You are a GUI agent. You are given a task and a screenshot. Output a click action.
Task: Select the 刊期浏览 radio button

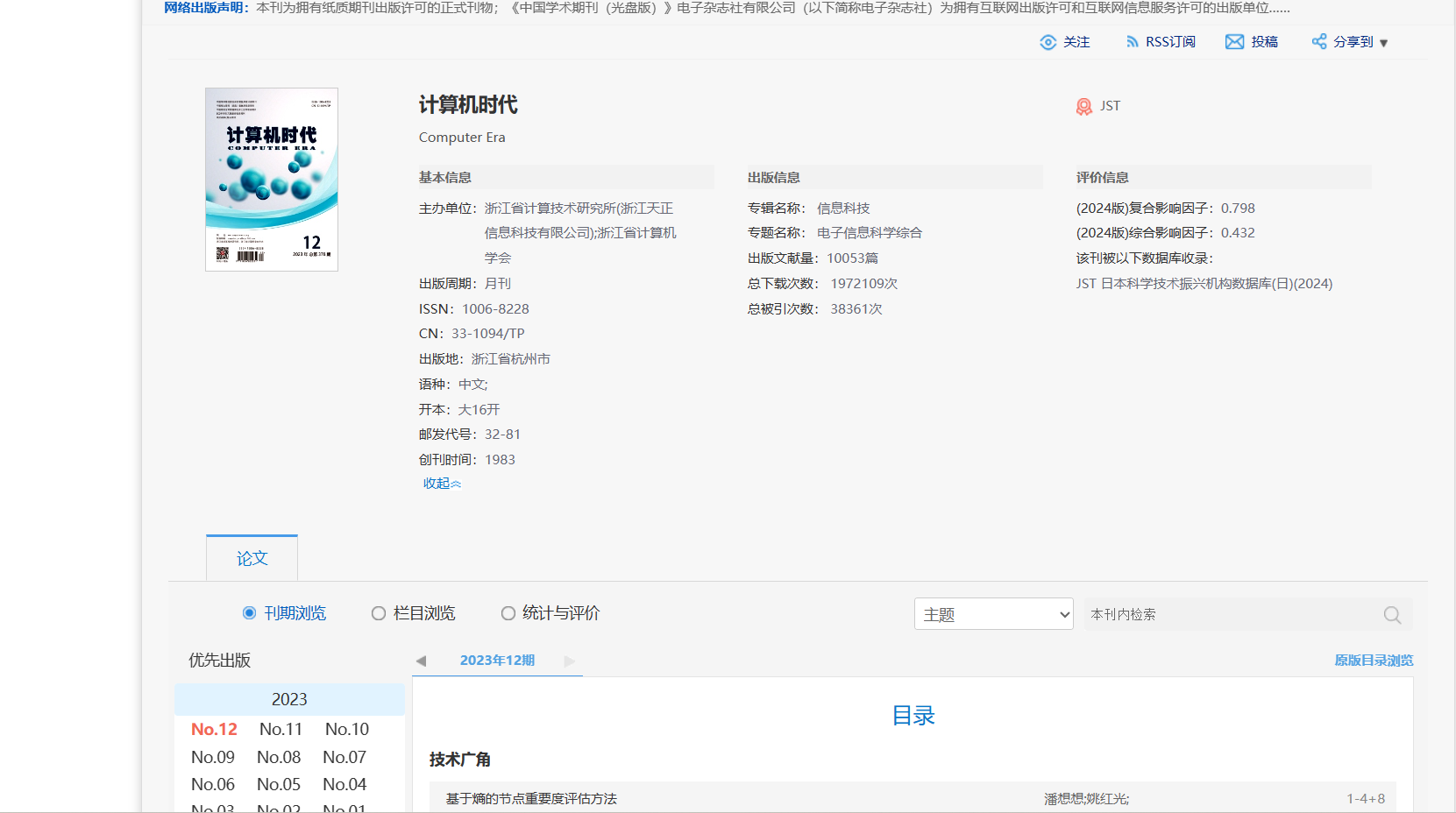(x=250, y=613)
